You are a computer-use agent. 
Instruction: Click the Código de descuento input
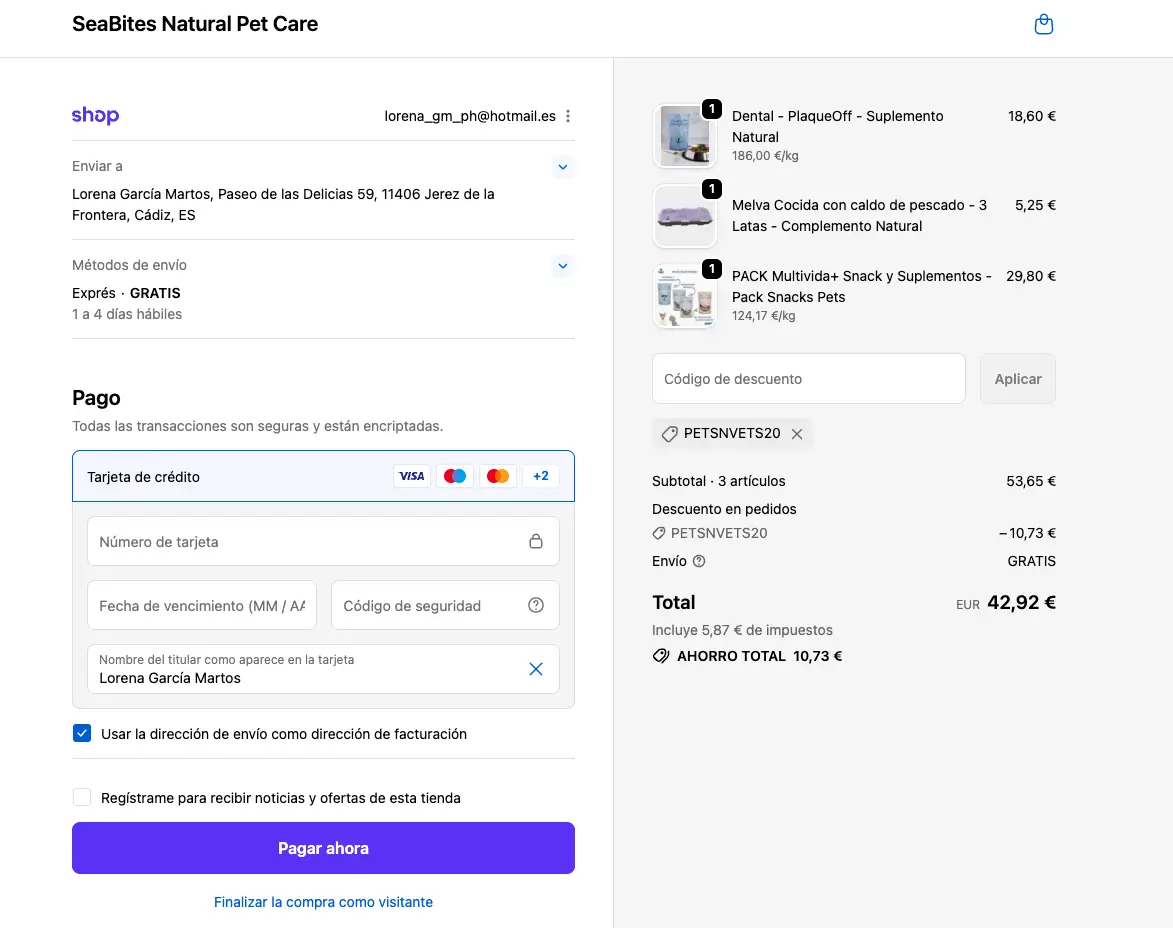808,379
